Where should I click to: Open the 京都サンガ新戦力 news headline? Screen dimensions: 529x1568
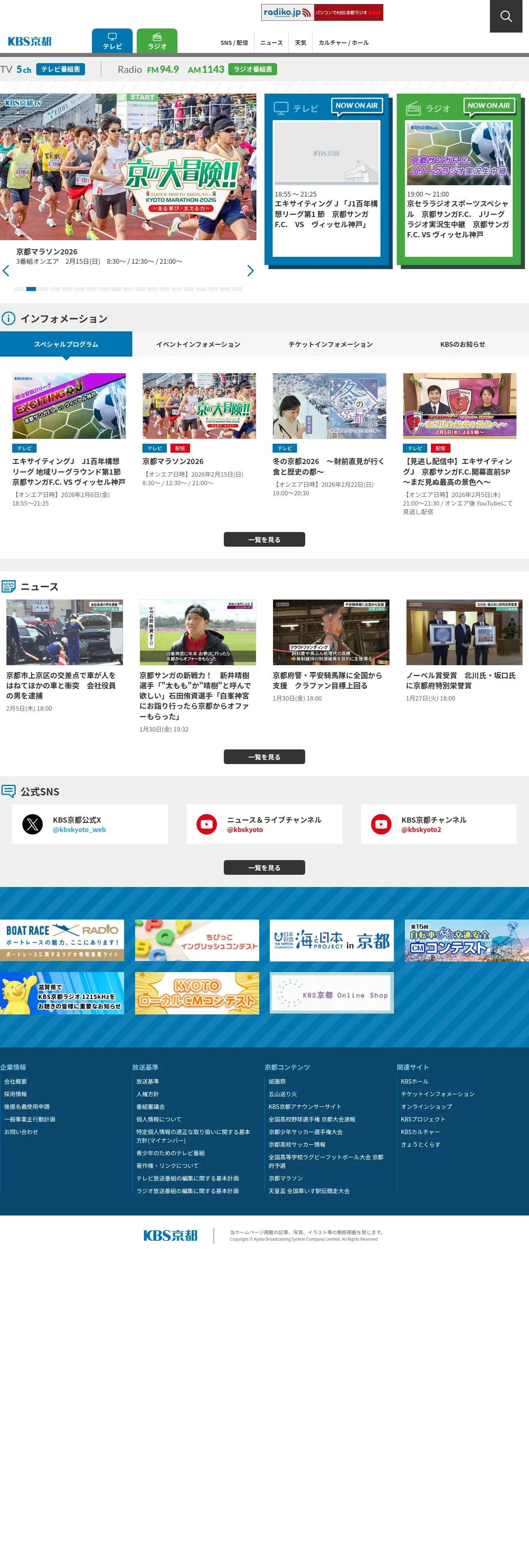tap(195, 696)
